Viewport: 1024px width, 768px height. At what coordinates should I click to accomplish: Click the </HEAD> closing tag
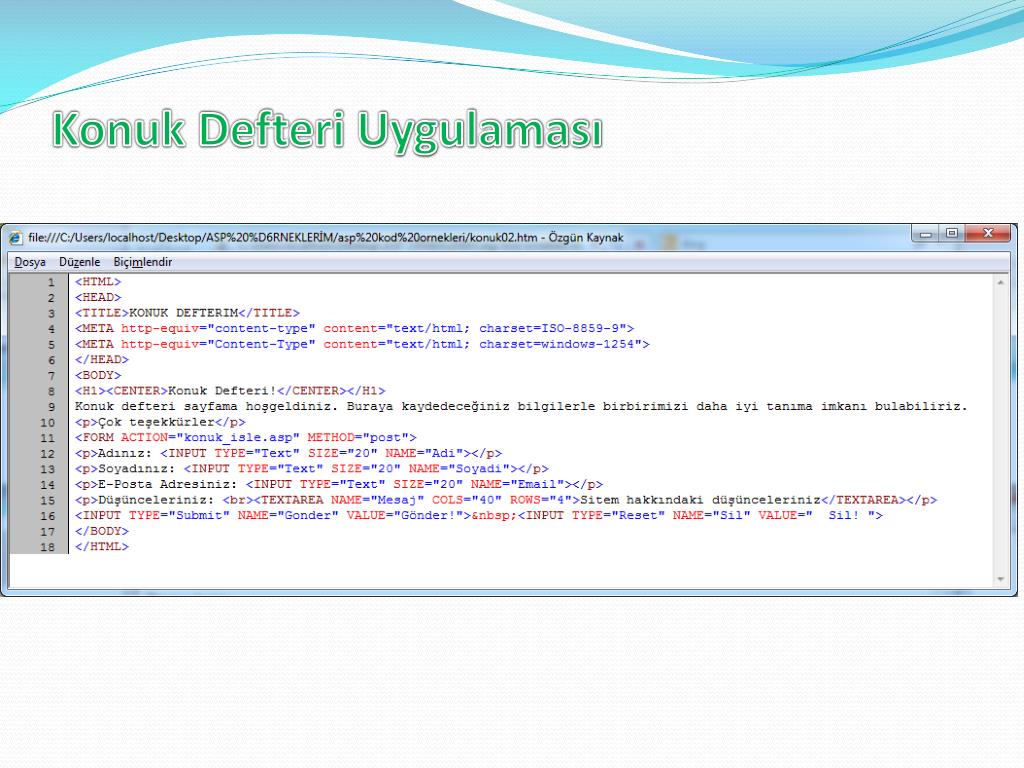(102, 360)
